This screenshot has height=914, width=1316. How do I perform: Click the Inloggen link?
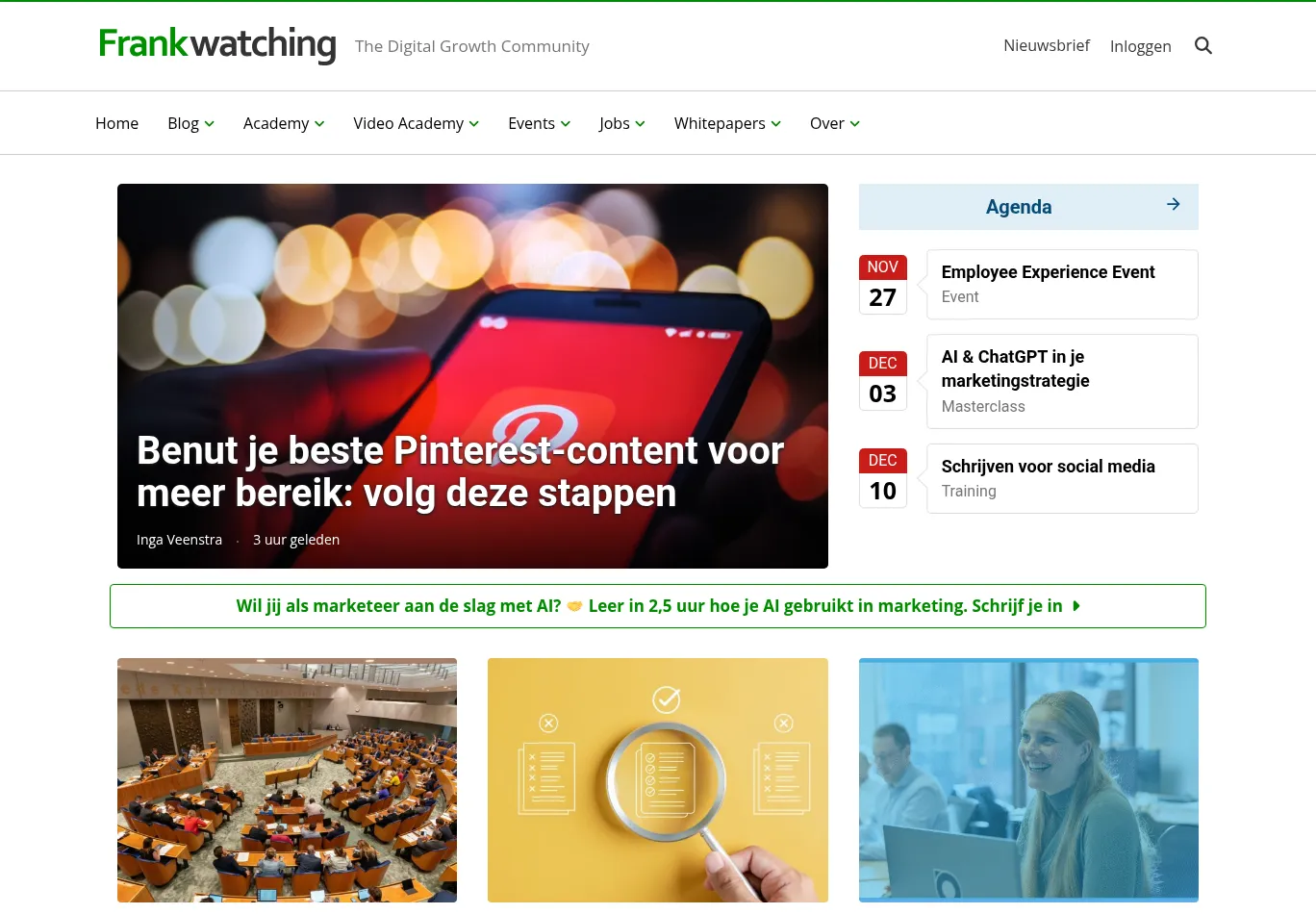(1140, 46)
